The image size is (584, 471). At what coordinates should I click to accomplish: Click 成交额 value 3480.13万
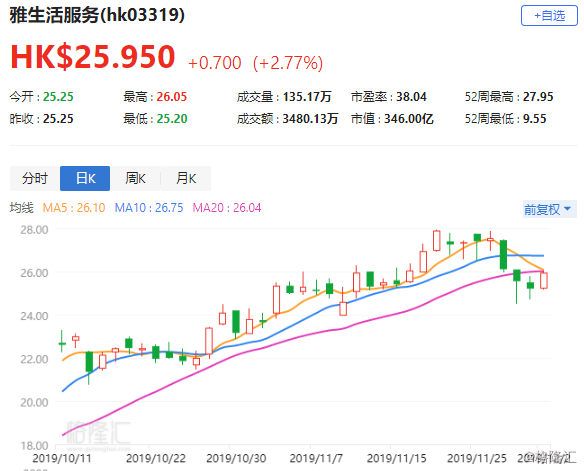(310, 119)
